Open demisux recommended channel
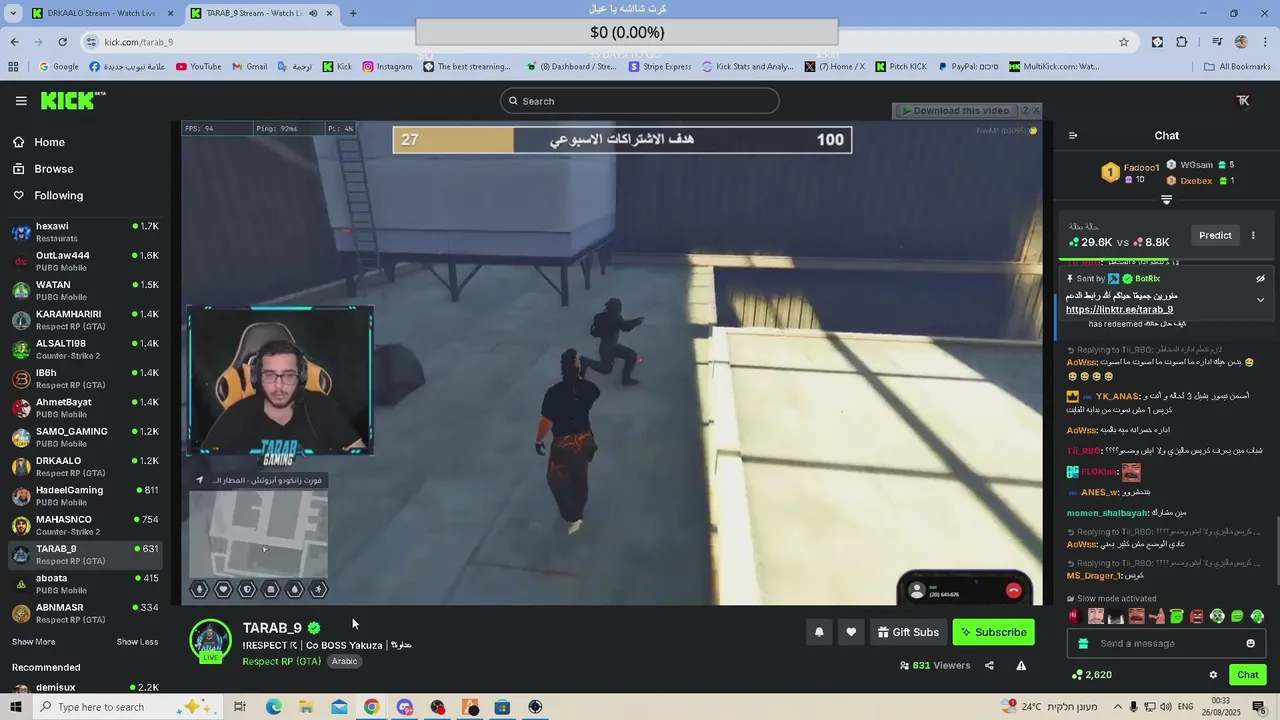Screen dimensions: 1280x720 point(86,689)
